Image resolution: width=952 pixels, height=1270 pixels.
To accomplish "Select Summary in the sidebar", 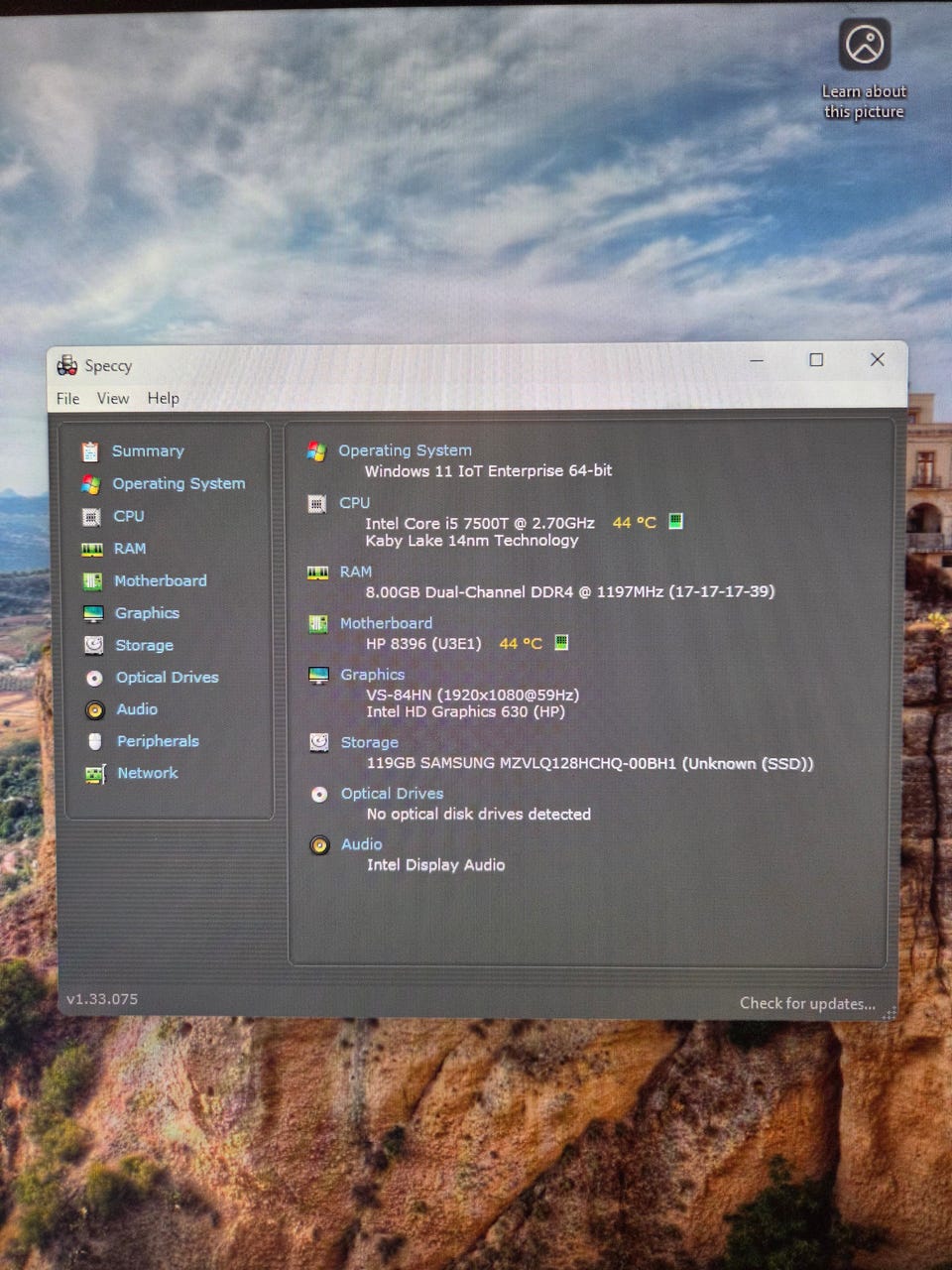I will point(148,451).
